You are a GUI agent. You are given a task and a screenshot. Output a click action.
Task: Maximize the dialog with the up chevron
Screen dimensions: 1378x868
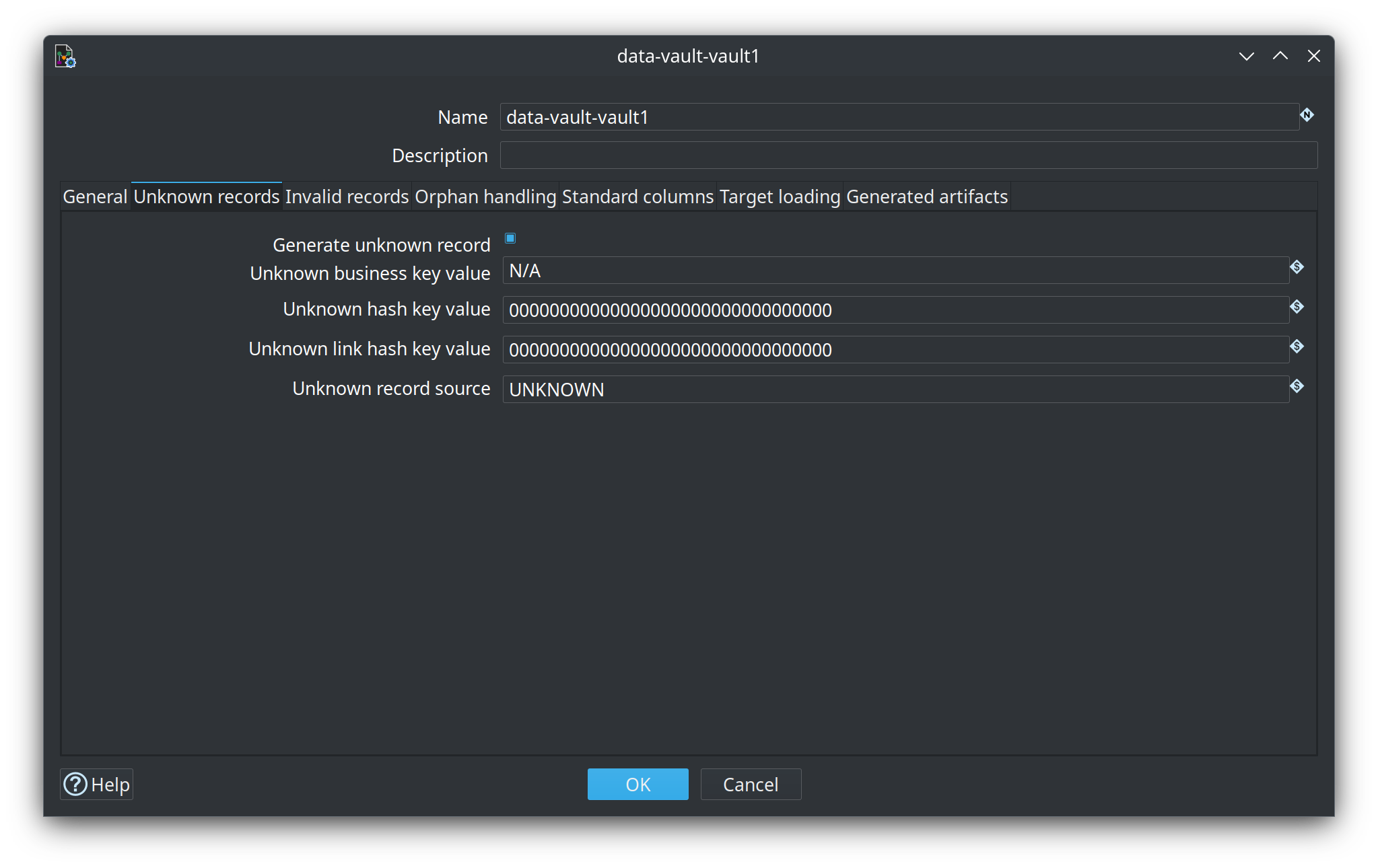coord(1280,57)
